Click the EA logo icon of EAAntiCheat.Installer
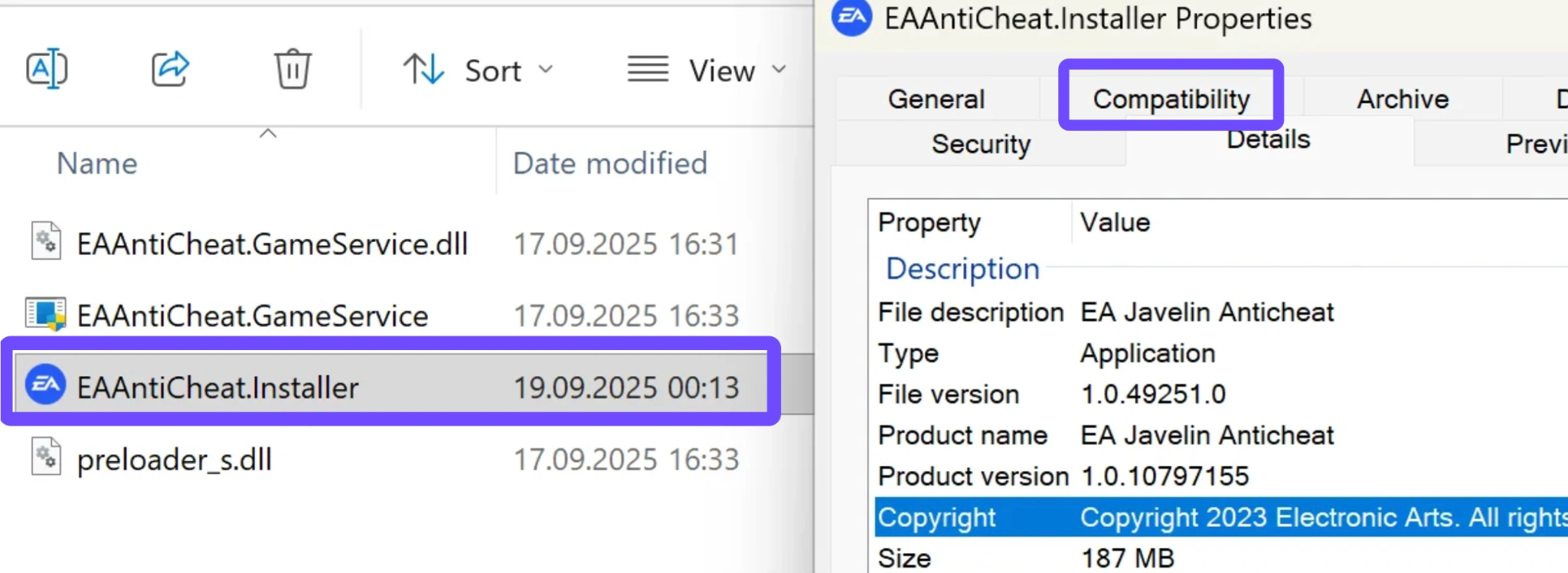The height and width of the screenshot is (573, 1568). click(46, 385)
